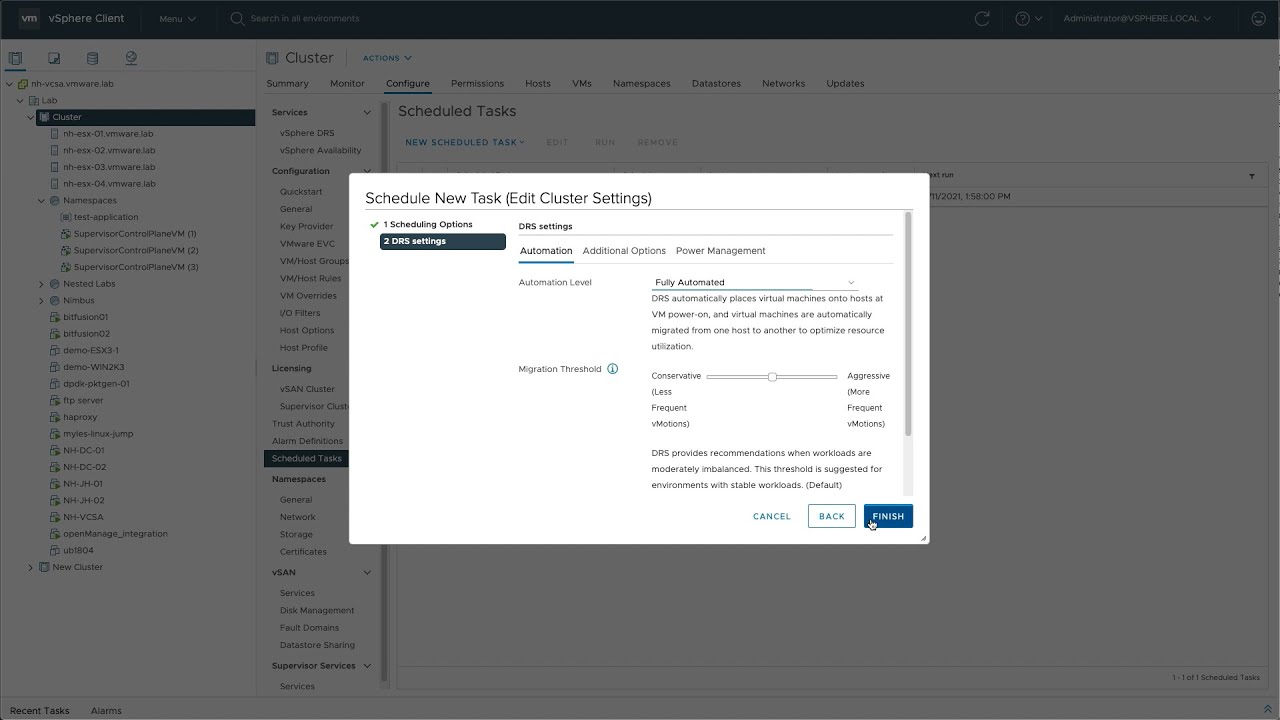Click the Nimbus resource pool icon
Viewport: 1280px width, 720px height.
(x=55, y=300)
